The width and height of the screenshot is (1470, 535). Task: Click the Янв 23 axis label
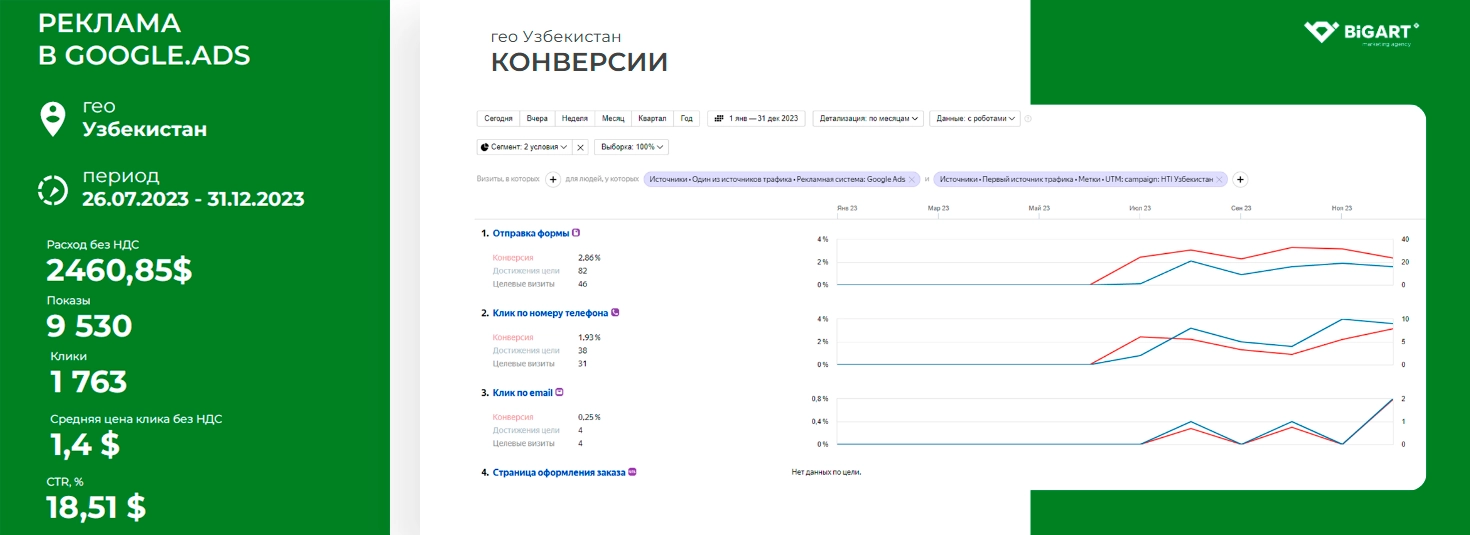(847, 208)
